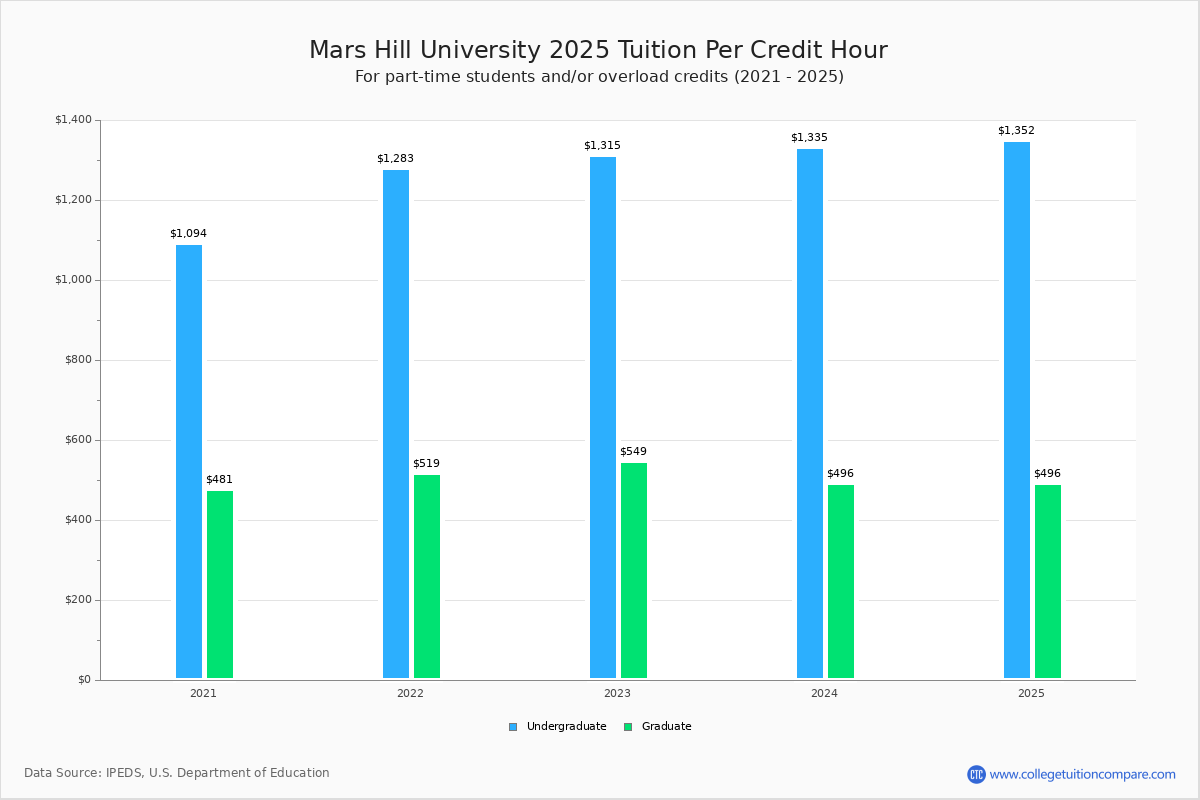Click the Data Source IPEDS text
The width and height of the screenshot is (1200, 800).
177,772
